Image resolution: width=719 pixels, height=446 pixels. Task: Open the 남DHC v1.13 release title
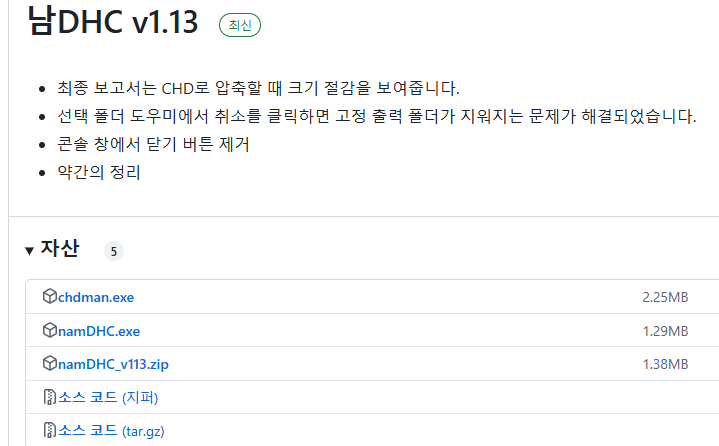coord(112,22)
